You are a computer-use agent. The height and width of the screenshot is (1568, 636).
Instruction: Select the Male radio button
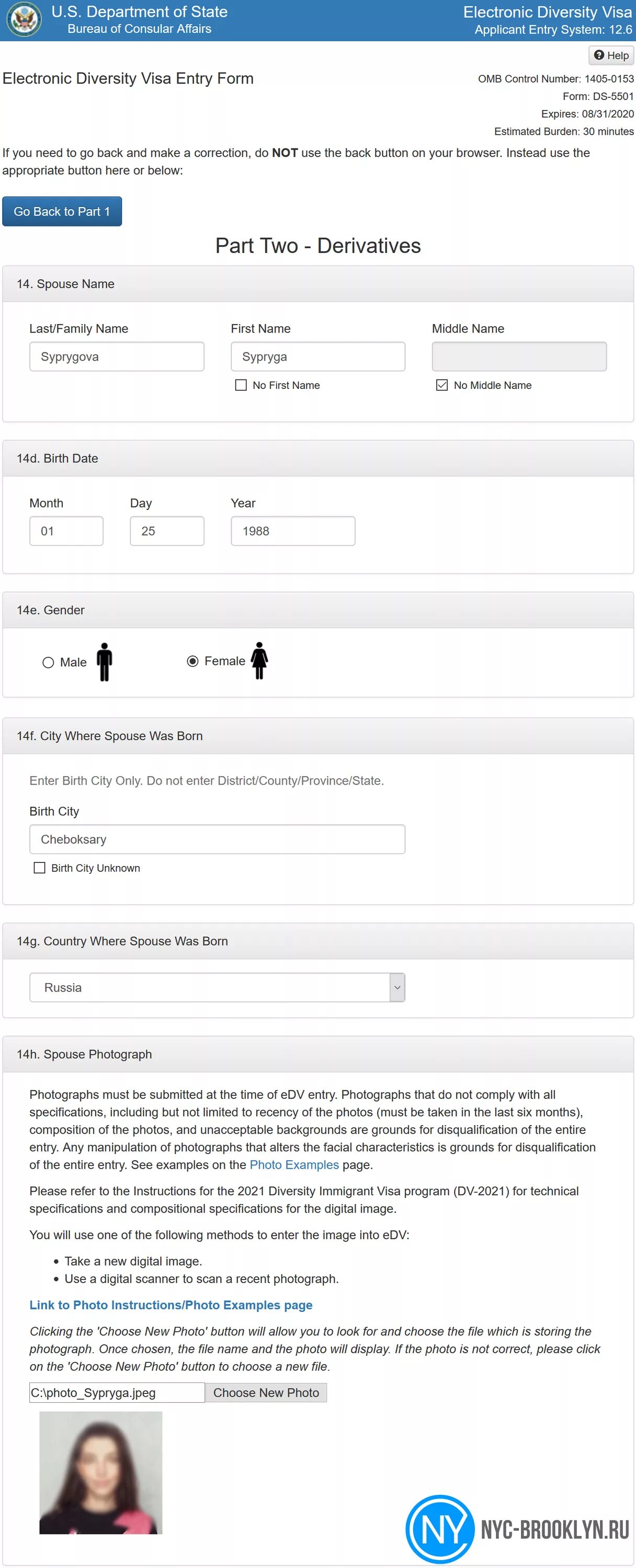48,662
